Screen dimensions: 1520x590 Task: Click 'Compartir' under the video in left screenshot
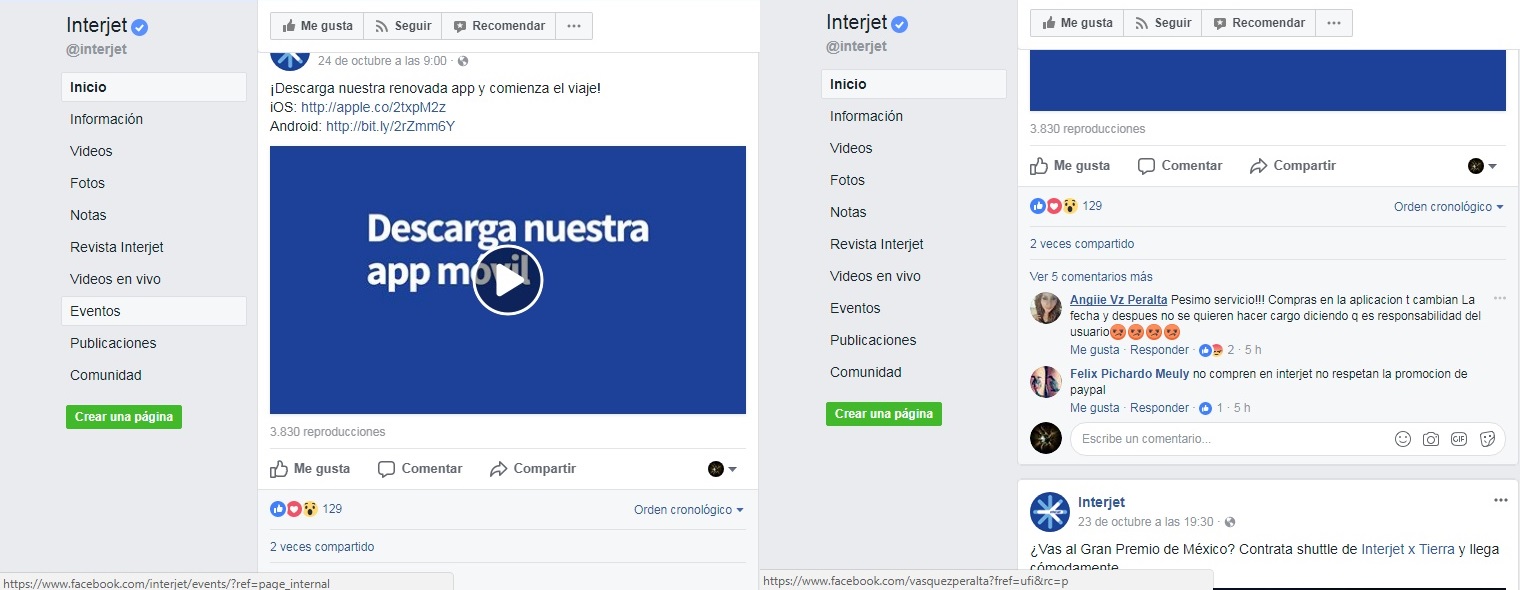(533, 469)
